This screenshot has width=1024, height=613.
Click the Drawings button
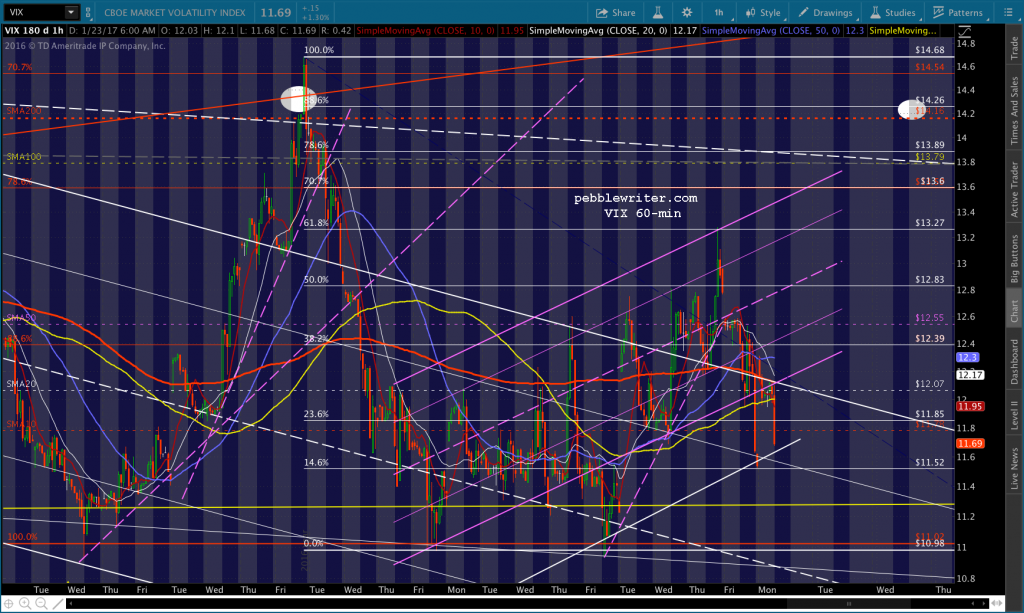point(825,12)
